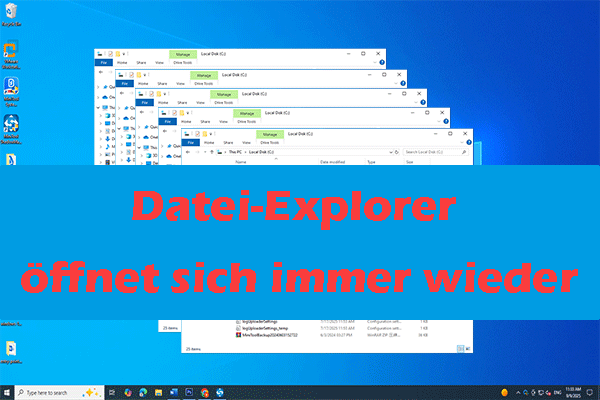Click the forward arrow in the frontmost window

(197, 152)
